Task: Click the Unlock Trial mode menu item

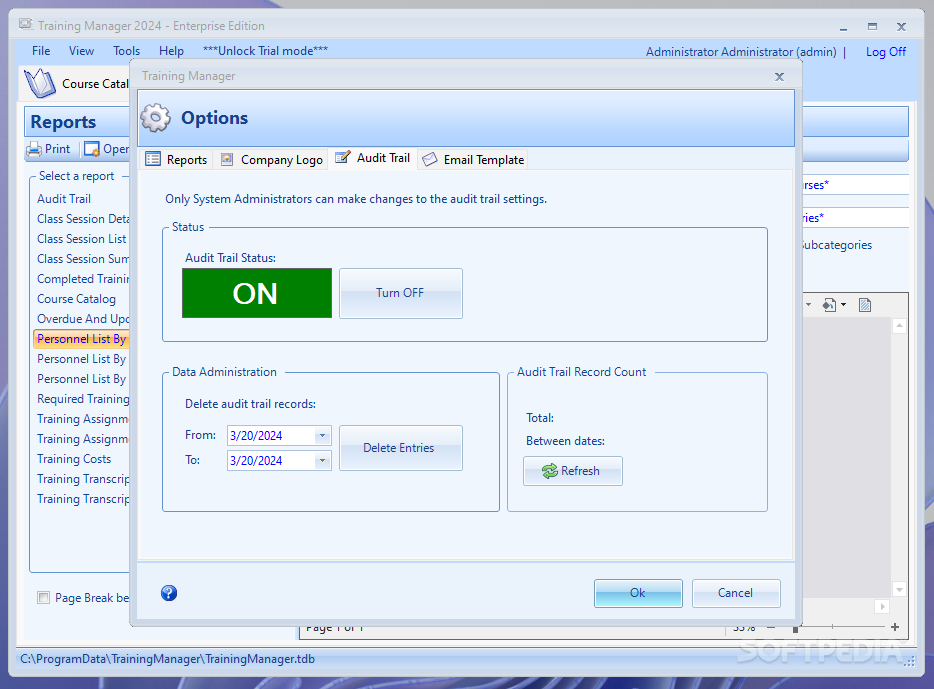Action: click(x=265, y=51)
